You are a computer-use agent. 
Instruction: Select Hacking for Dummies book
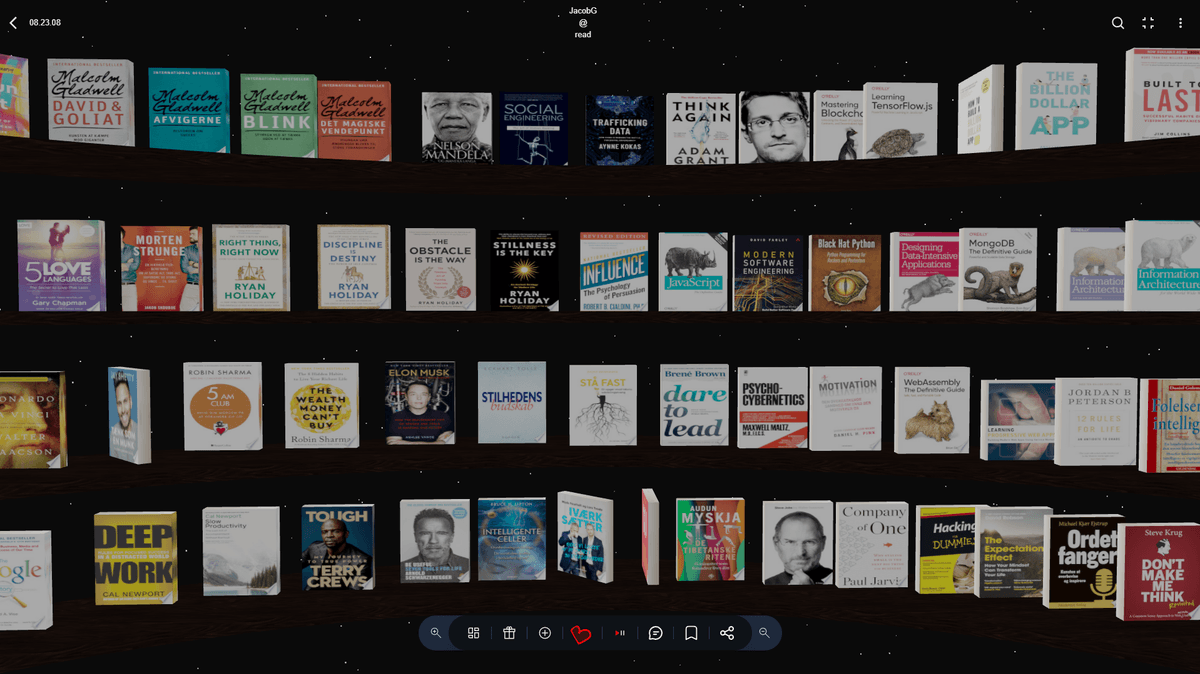tap(950, 549)
